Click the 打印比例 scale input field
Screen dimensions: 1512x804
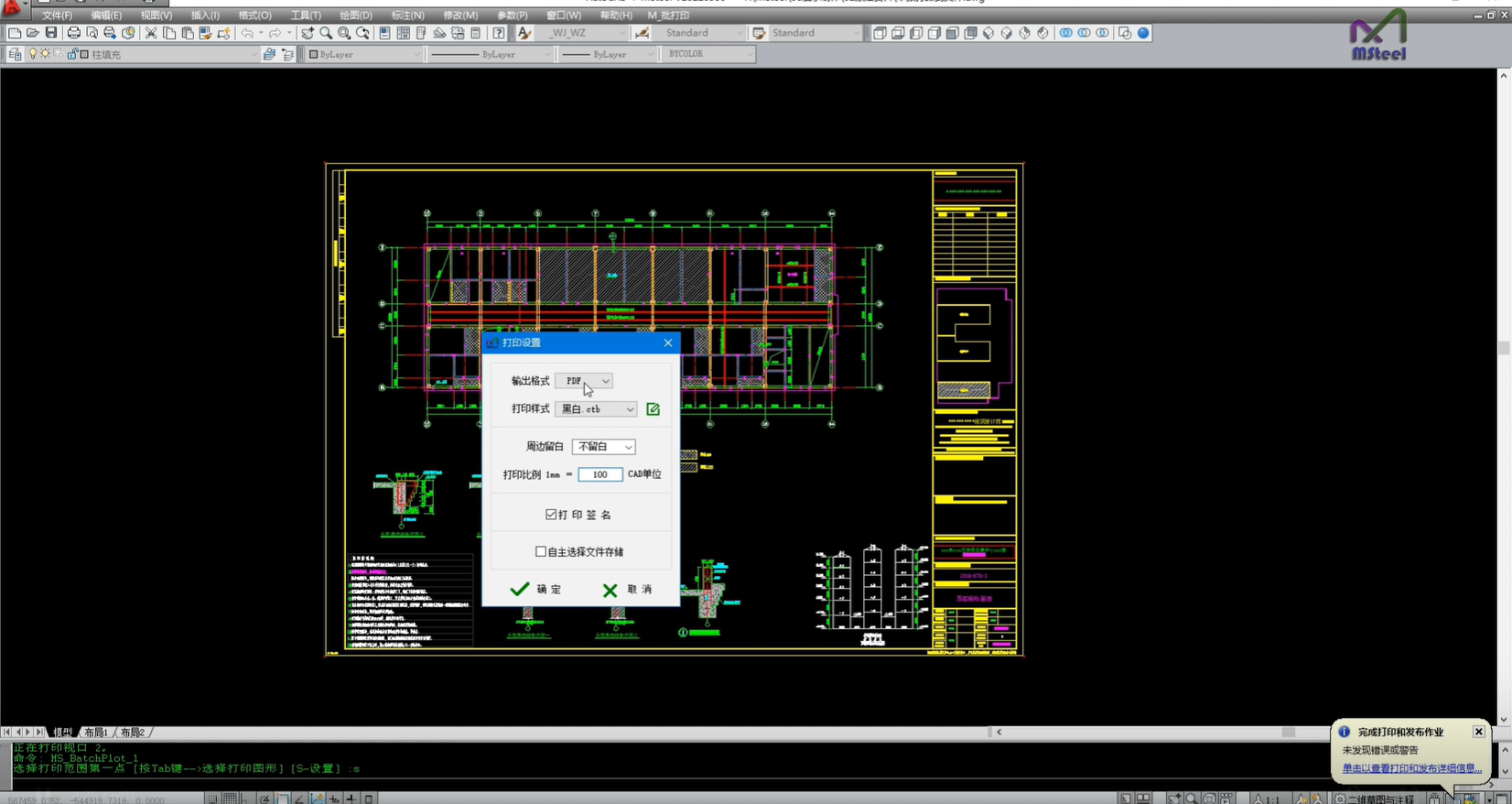[x=599, y=474]
